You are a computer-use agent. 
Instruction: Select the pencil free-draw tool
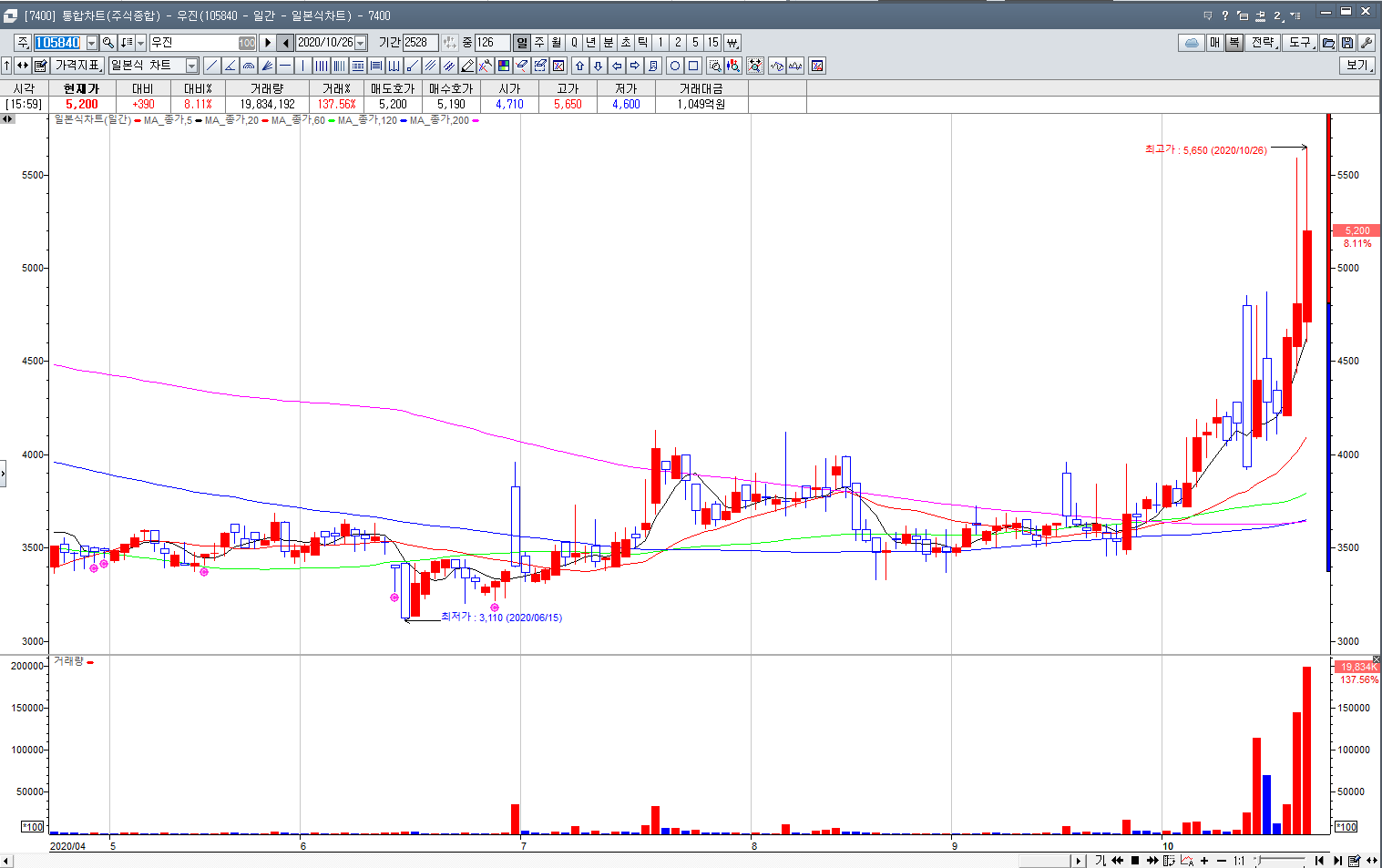tap(466, 66)
